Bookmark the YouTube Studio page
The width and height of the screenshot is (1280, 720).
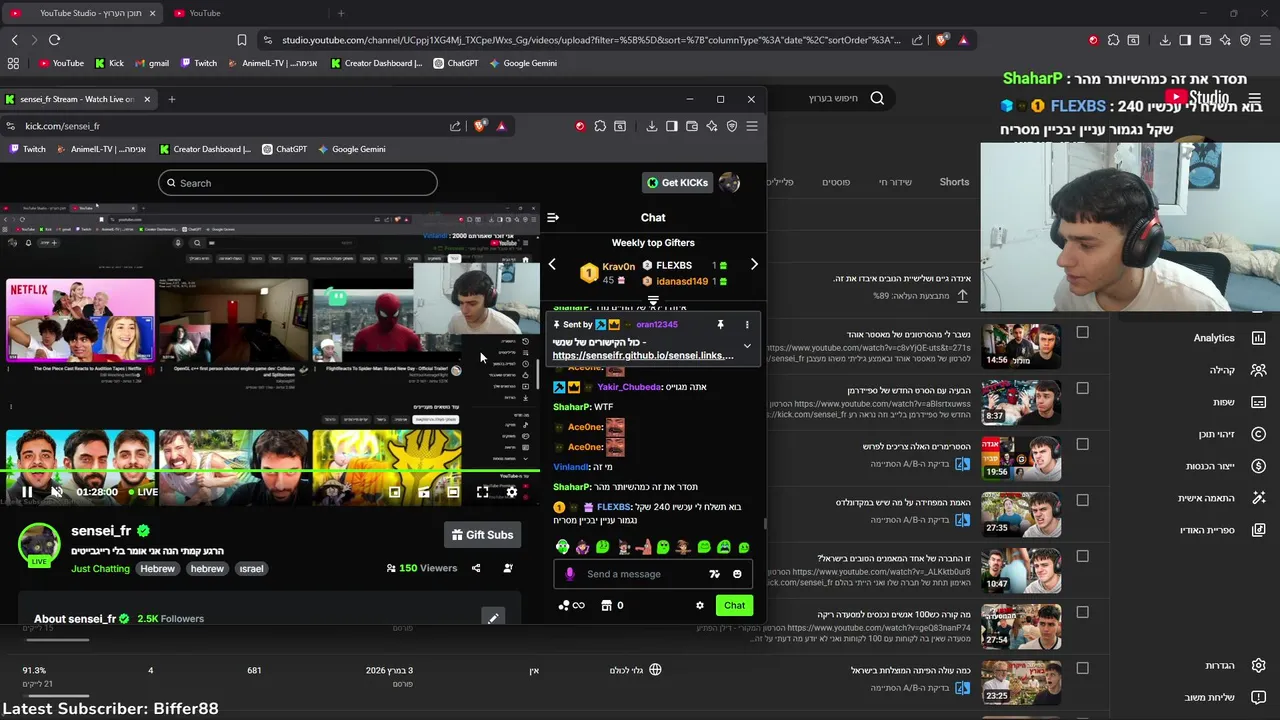point(241,40)
